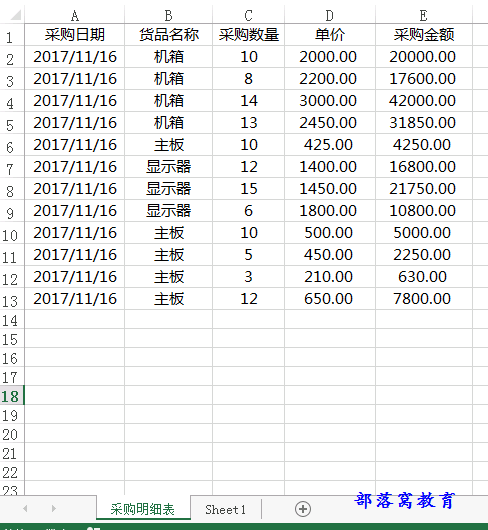Select column A header
This screenshot has width=488, height=530.
coord(75,15)
